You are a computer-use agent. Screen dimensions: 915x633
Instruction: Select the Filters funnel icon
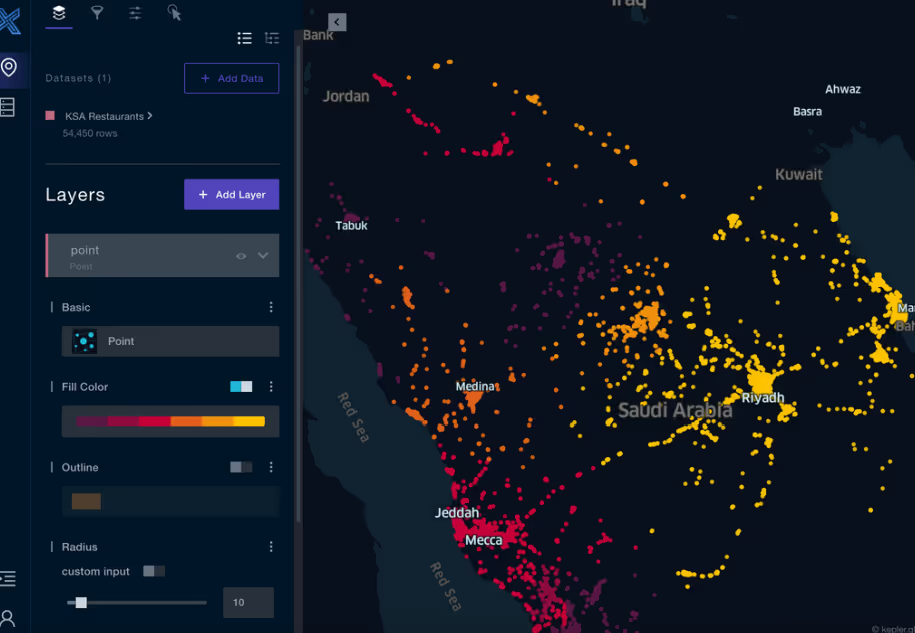tap(96, 14)
